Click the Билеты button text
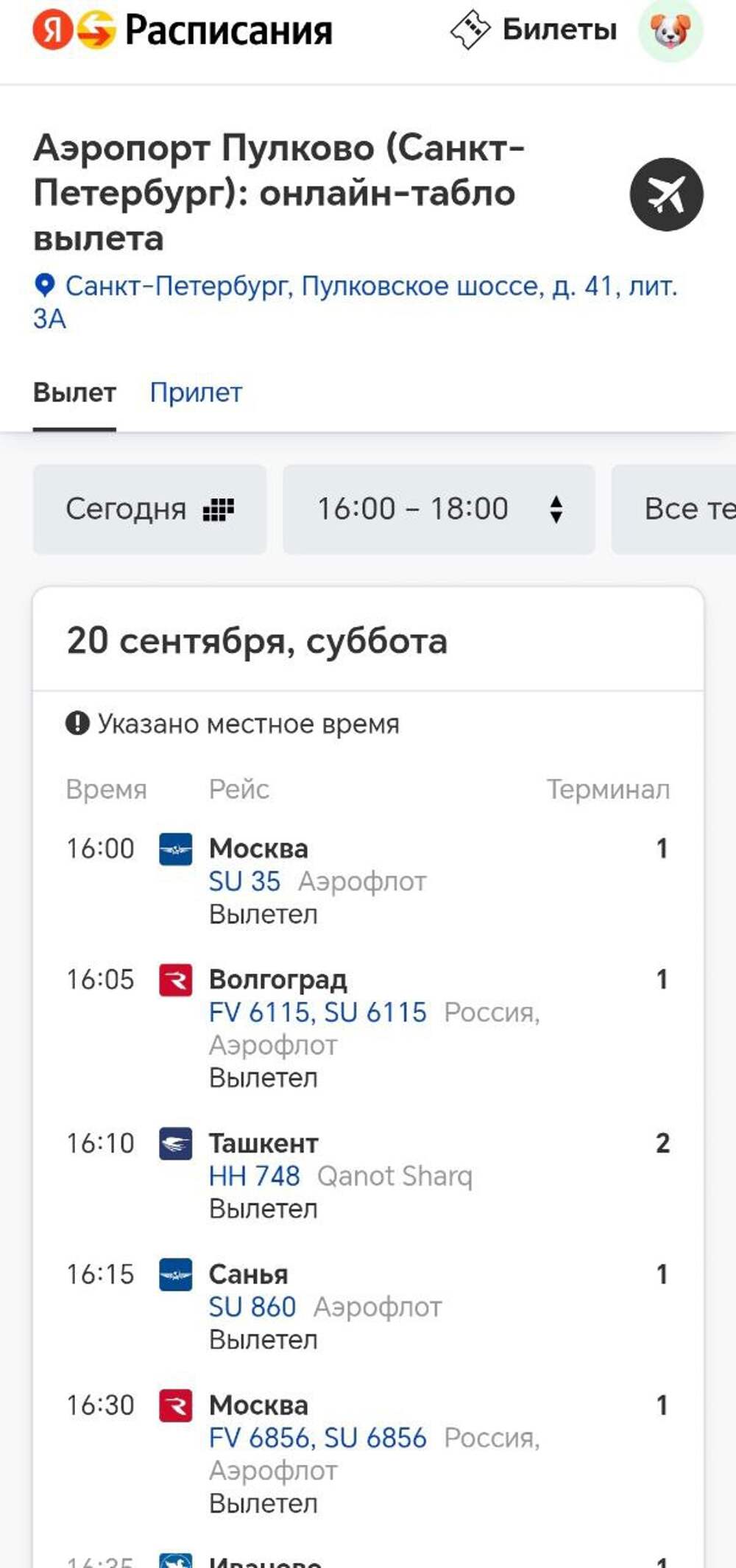736x1568 pixels. point(559,30)
